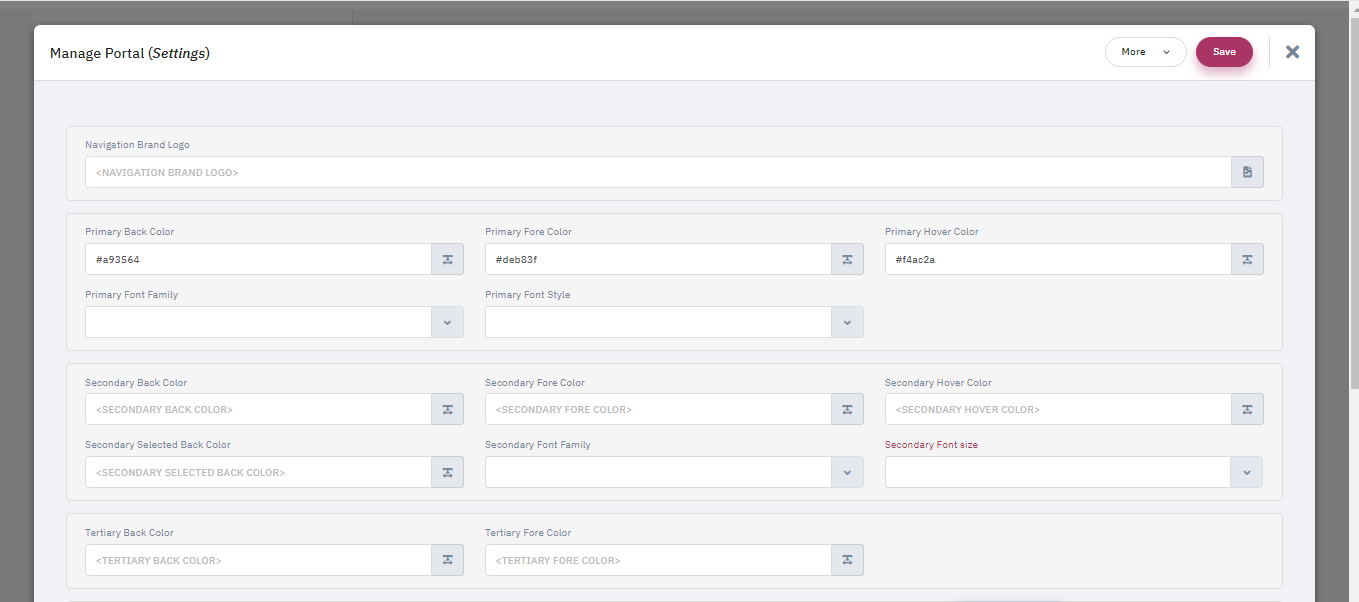Image resolution: width=1359 pixels, height=602 pixels.
Task: Click the Primary Font Style label
Action: 527,295
